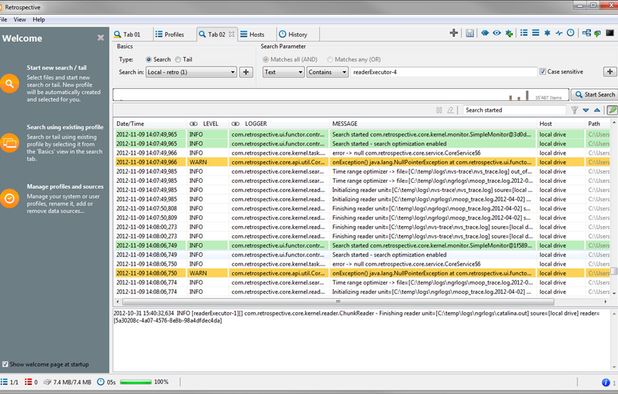
Task: Click the plus button right of Case sensitive
Action: 610,72
